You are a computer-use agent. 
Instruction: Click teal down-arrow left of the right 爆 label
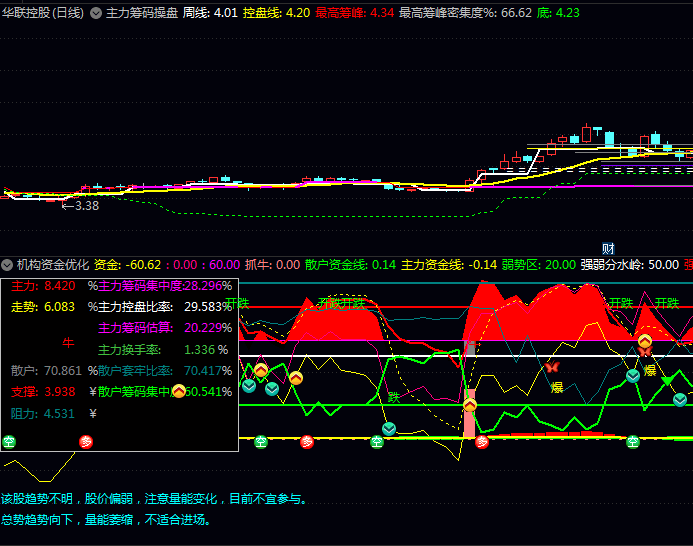click(x=633, y=376)
